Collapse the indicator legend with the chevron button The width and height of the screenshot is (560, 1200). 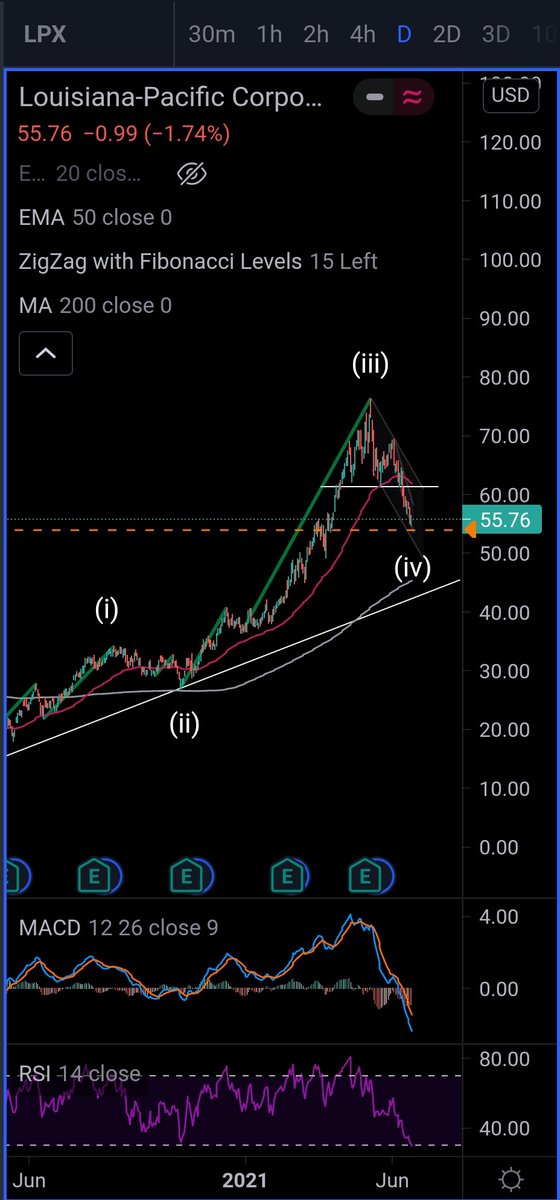(46, 353)
